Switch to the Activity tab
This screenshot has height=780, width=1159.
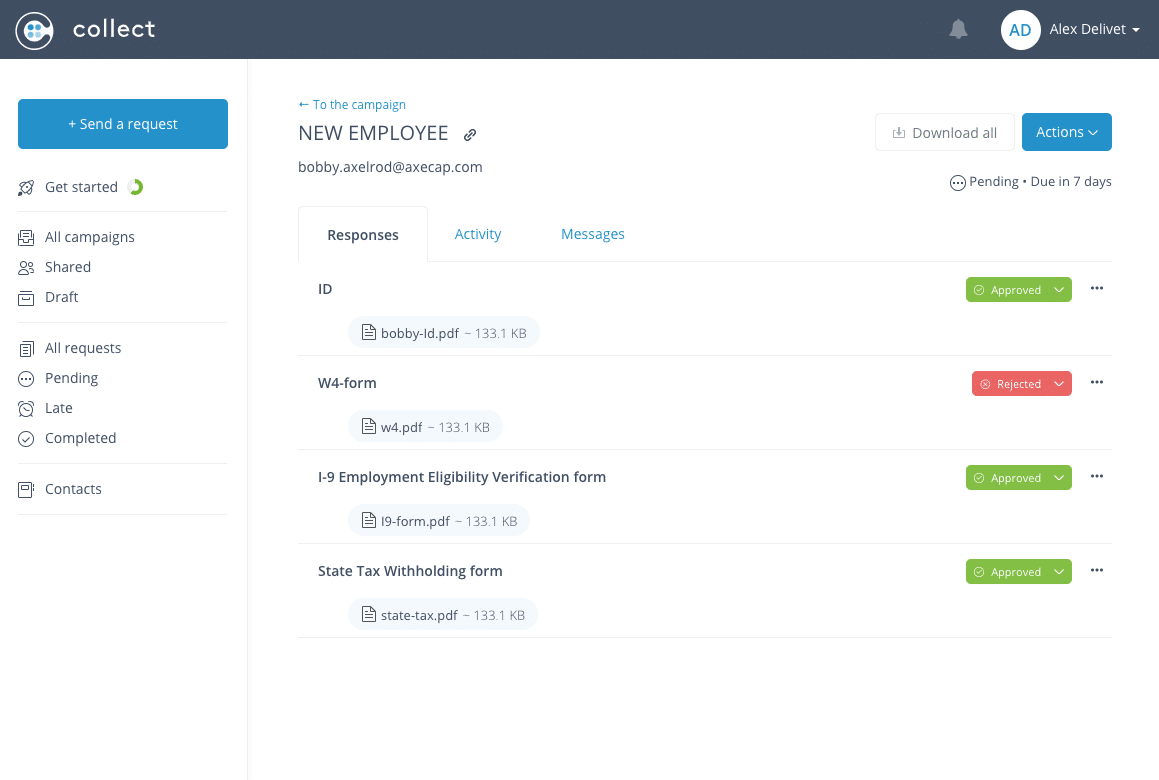click(478, 234)
